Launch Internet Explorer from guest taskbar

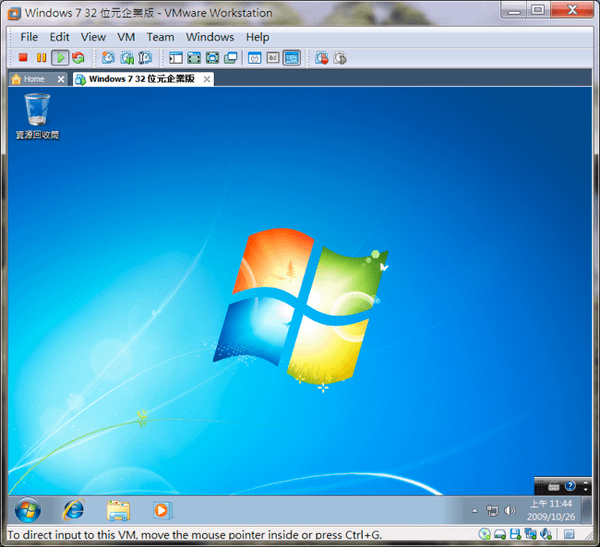[73, 510]
